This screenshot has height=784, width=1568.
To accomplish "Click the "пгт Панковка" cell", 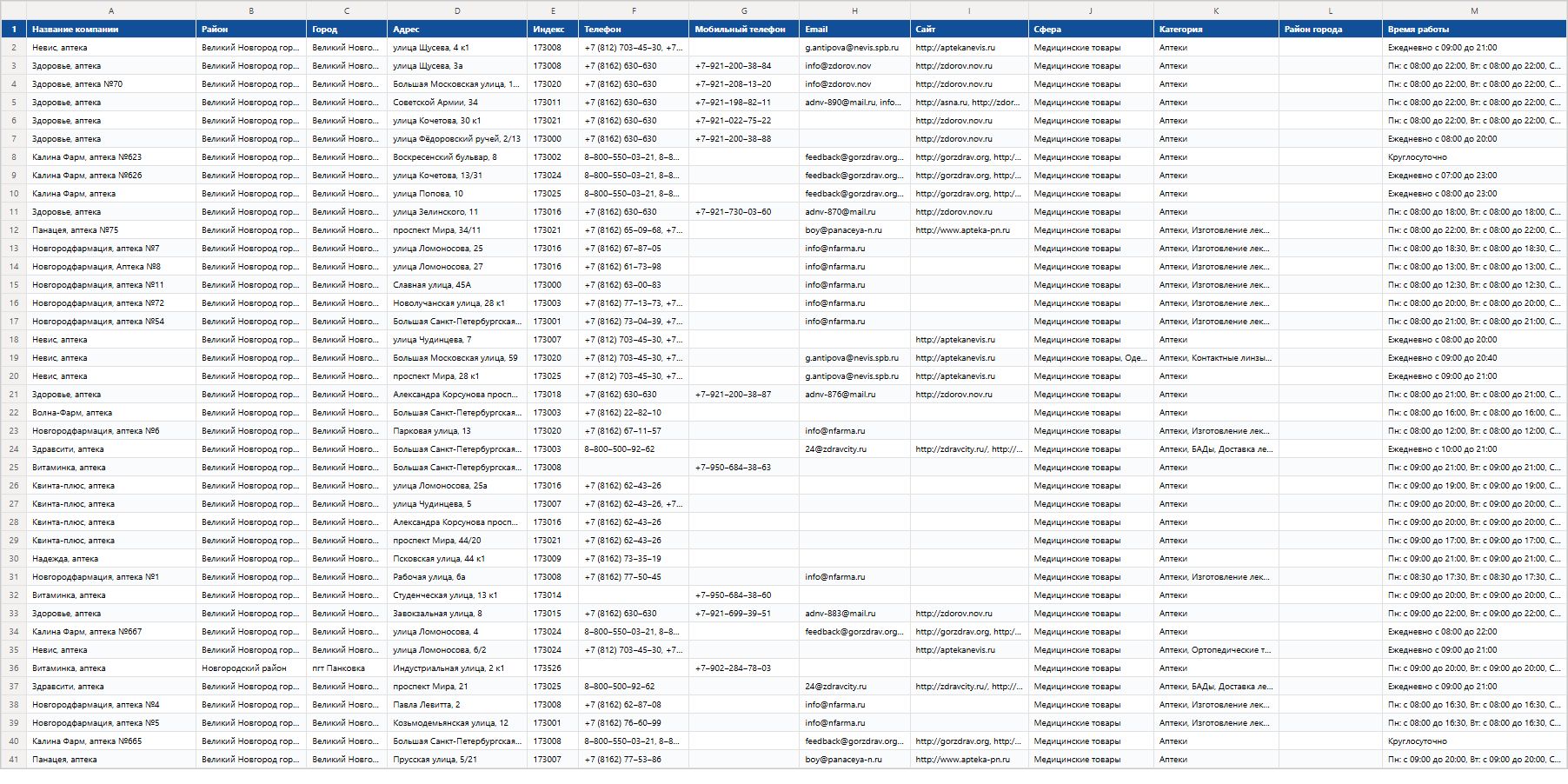I will [347, 668].
